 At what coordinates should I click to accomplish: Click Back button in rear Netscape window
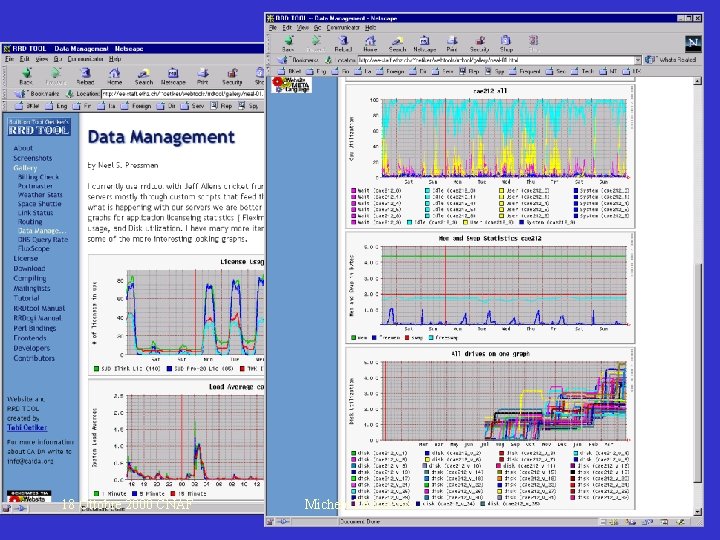[26, 76]
